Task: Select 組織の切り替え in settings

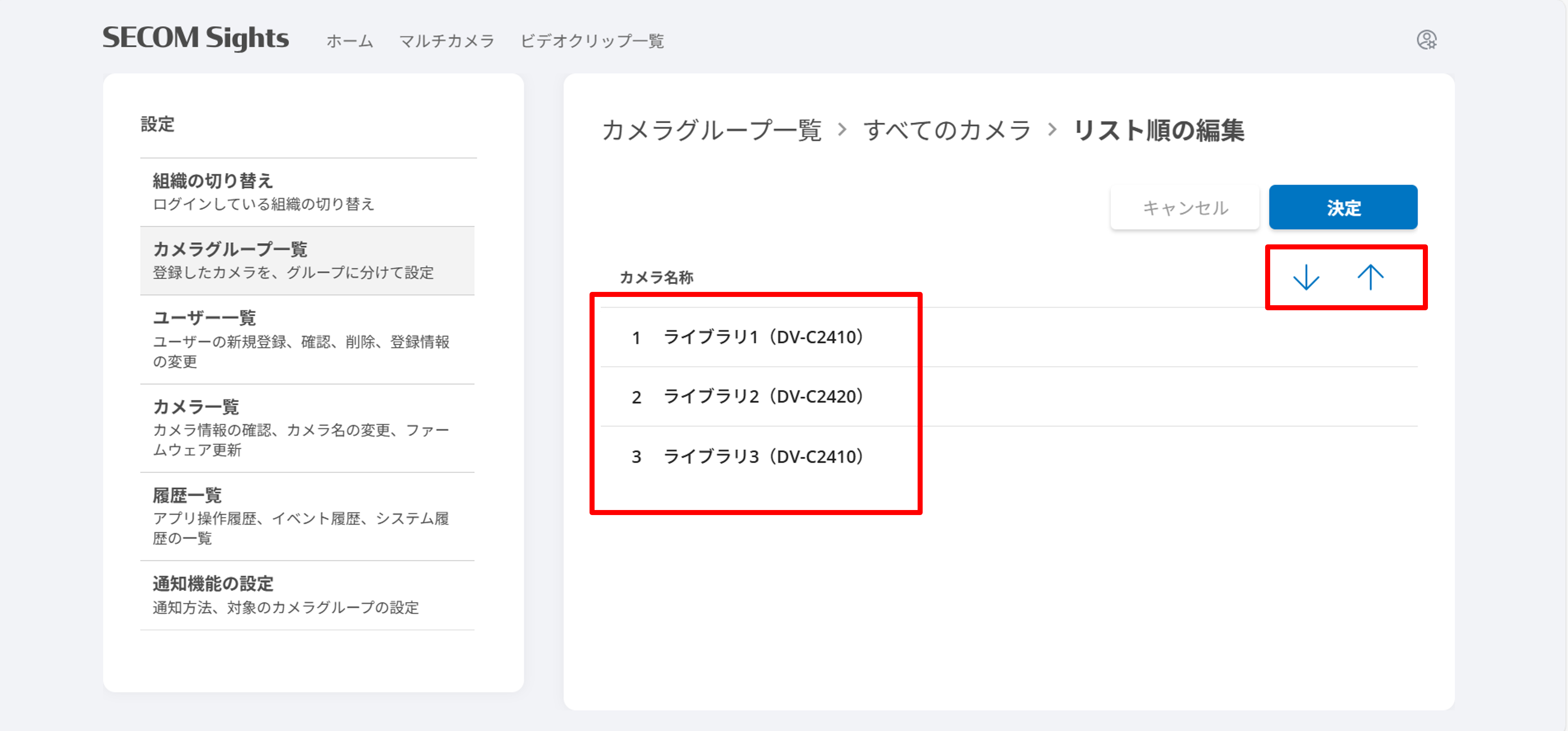Action: click(308, 192)
